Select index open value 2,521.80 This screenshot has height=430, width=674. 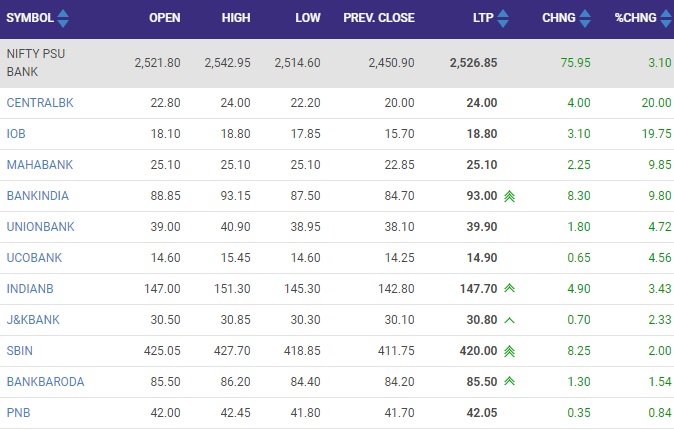coord(157,63)
